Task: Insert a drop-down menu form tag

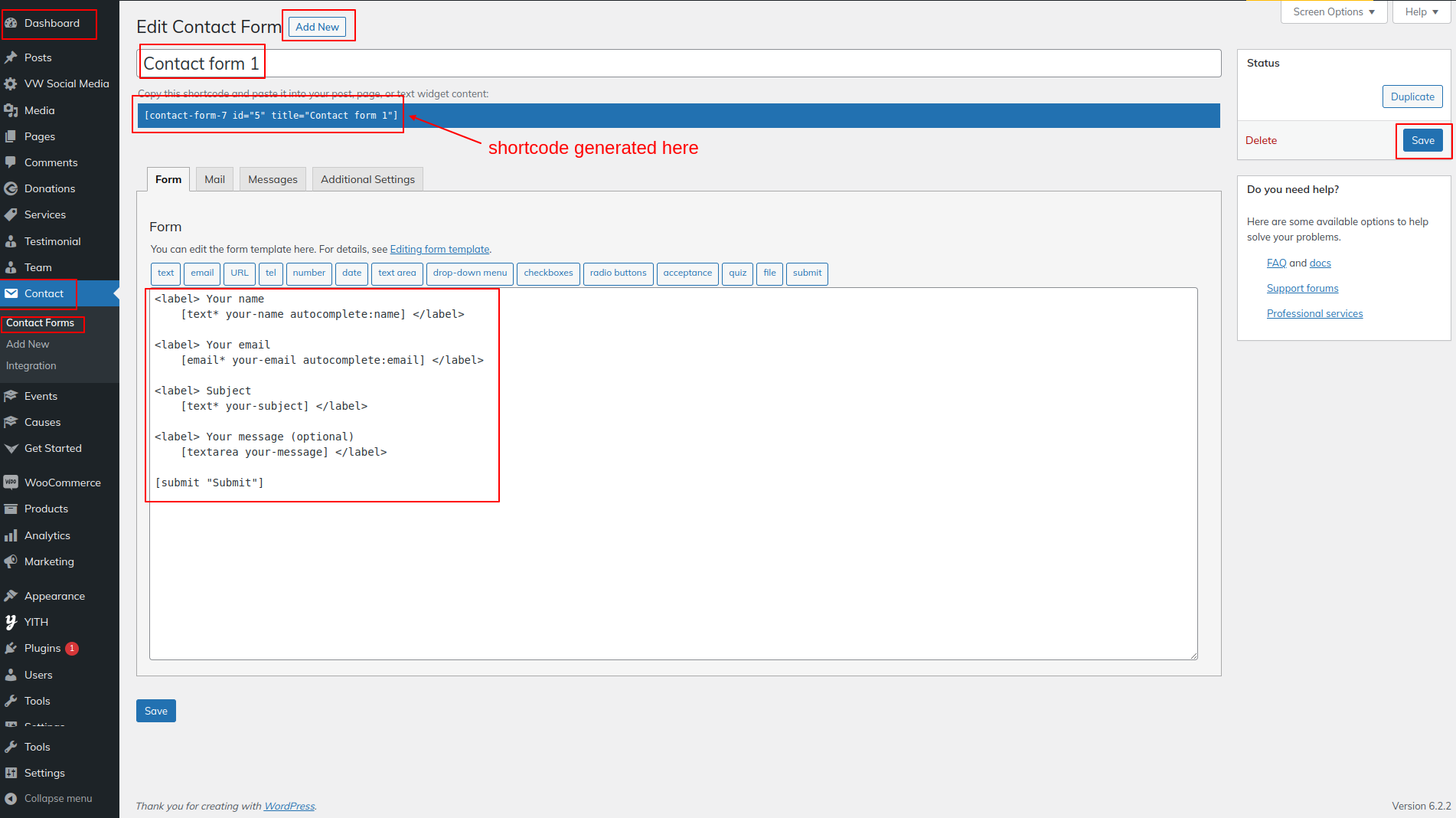Action: 469,273
